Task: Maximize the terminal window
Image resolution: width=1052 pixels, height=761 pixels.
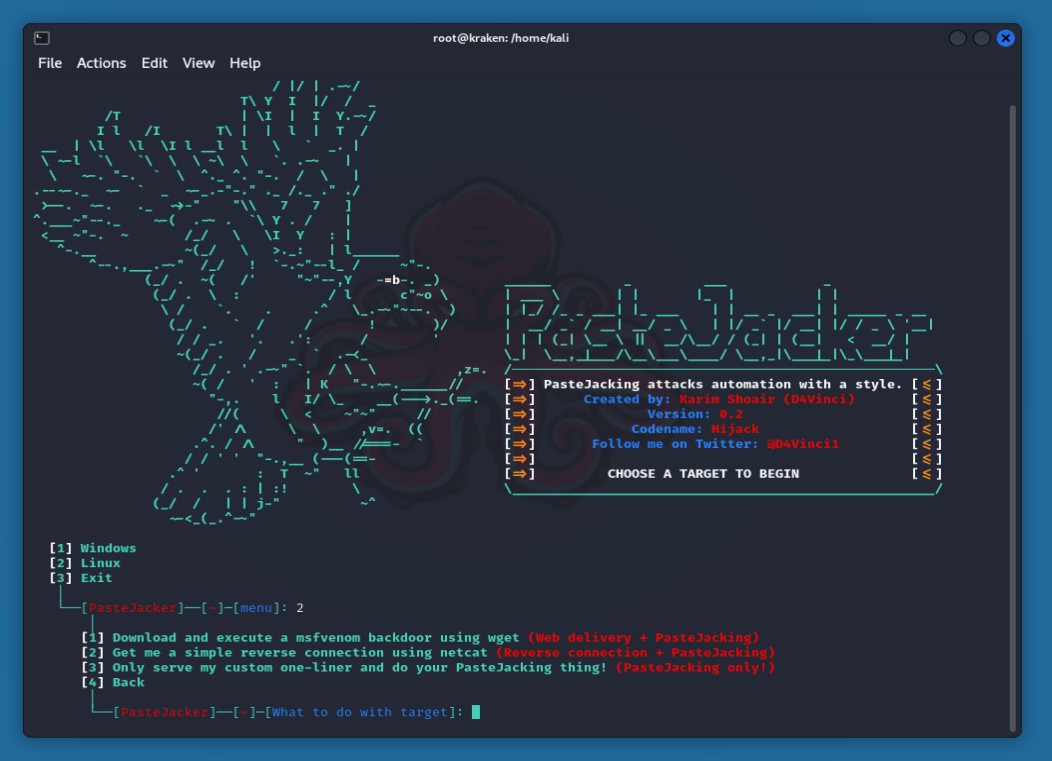Action: [x=982, y=38]
